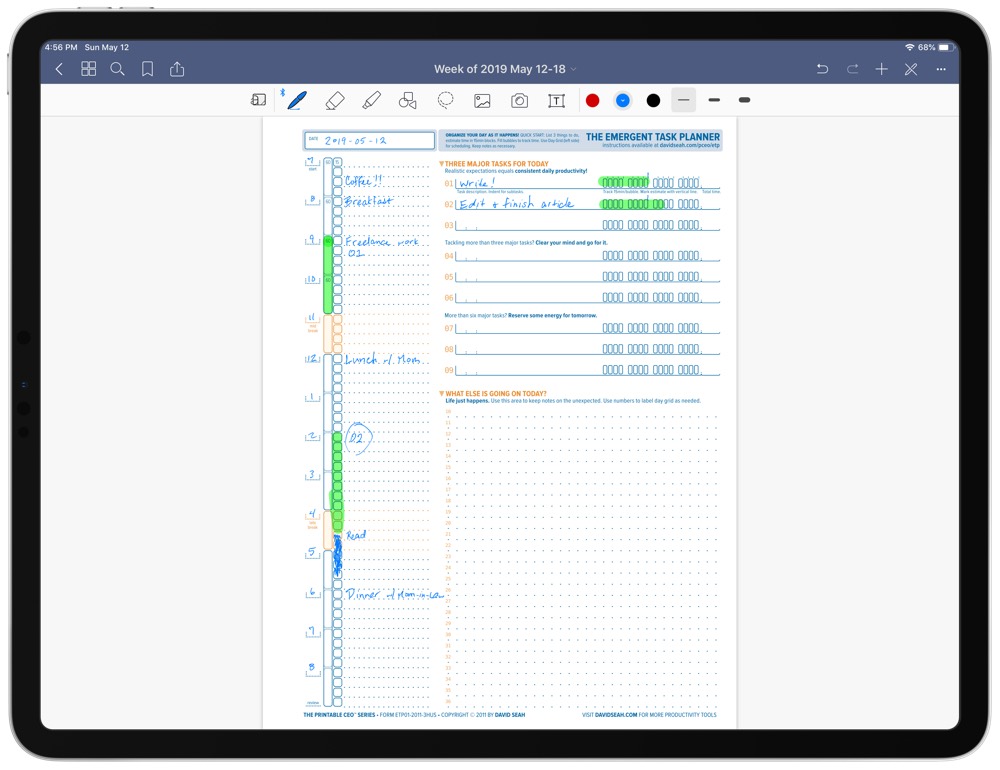Choose the black pen color

(x=653, y=100)
